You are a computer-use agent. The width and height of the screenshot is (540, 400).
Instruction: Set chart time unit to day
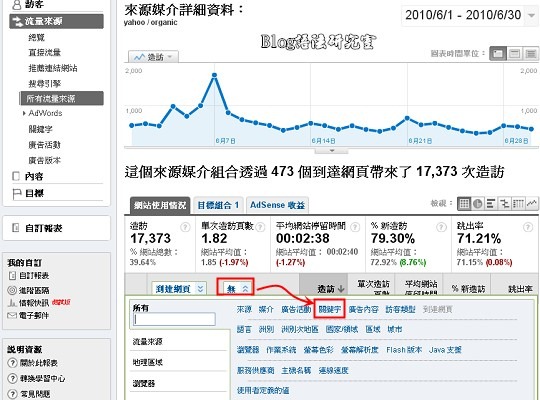point(498,54)
